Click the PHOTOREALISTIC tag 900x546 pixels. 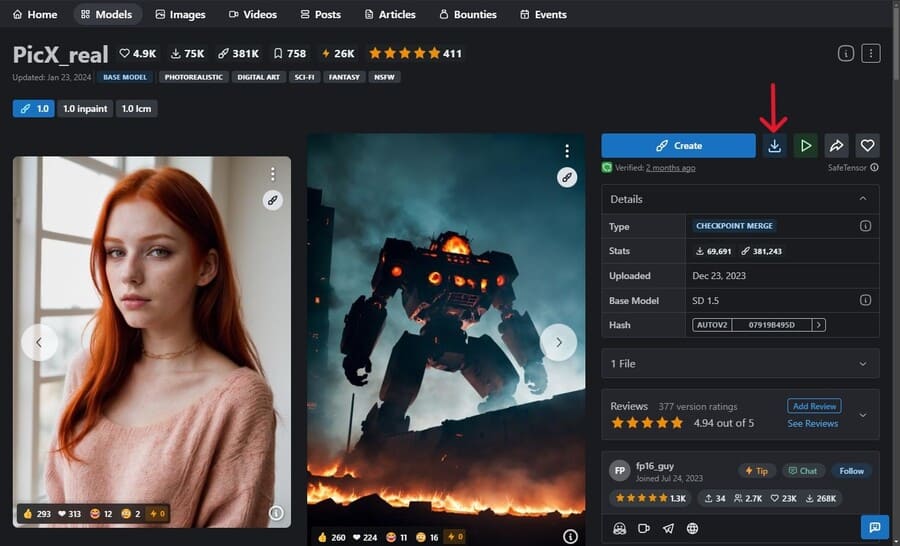pos(193,77)
